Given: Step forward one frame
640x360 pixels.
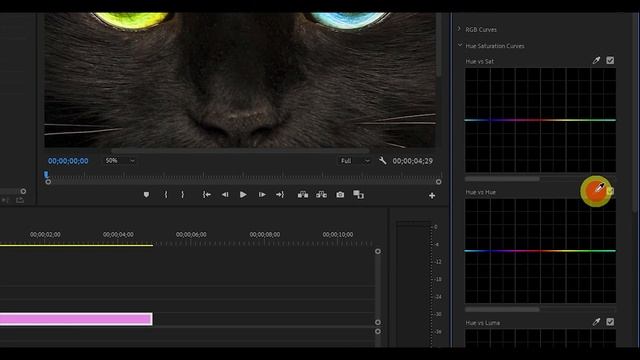Looking at the screenshot, I should pyautogui.click(x=262, y=195).
